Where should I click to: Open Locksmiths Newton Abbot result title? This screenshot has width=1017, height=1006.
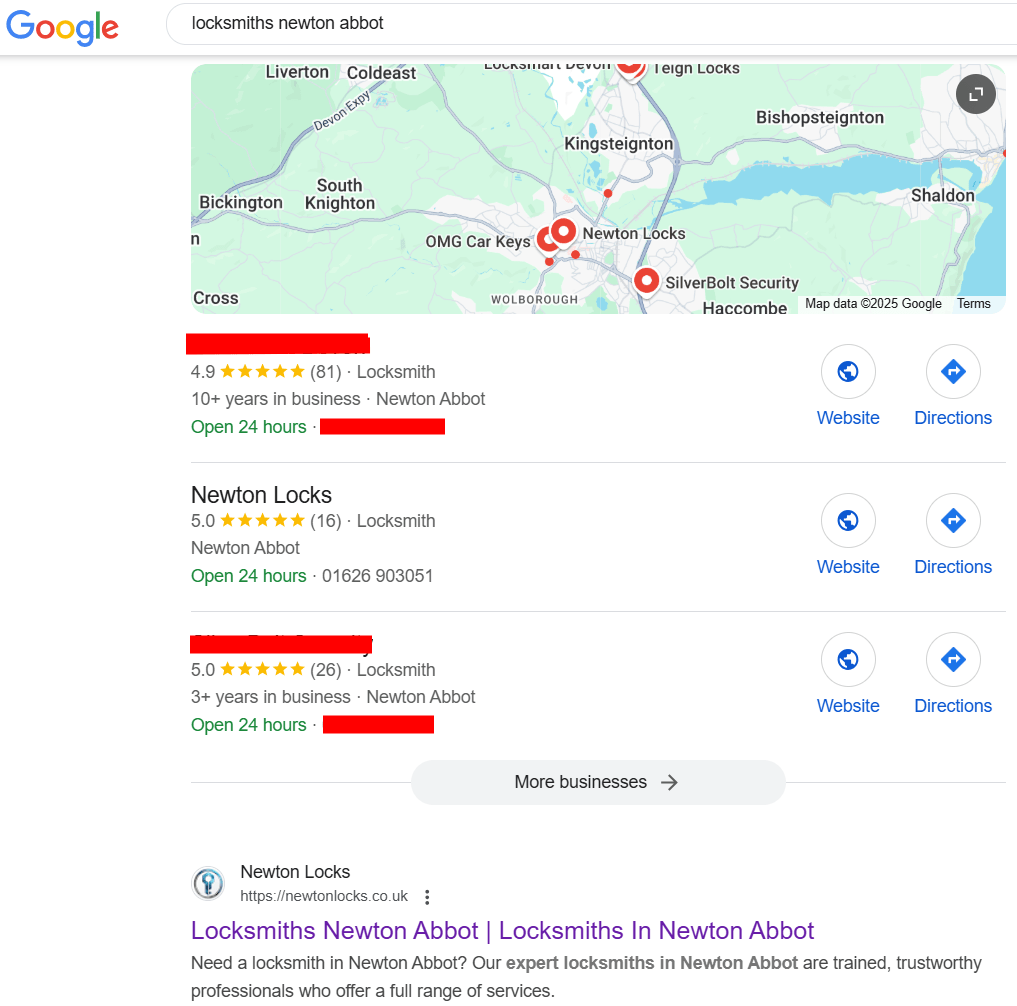[502, 931]
